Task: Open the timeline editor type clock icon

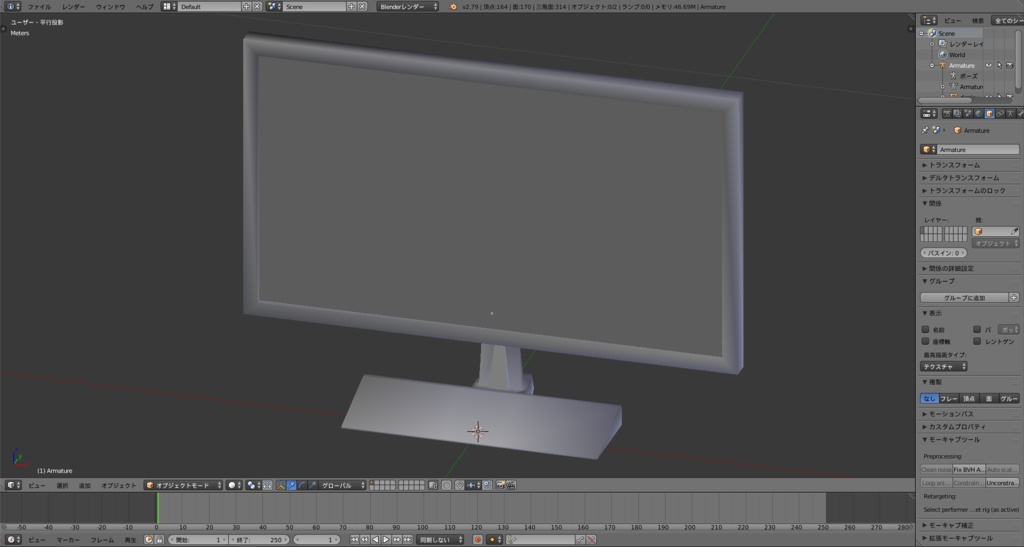Action: click(x=13, y=540)
